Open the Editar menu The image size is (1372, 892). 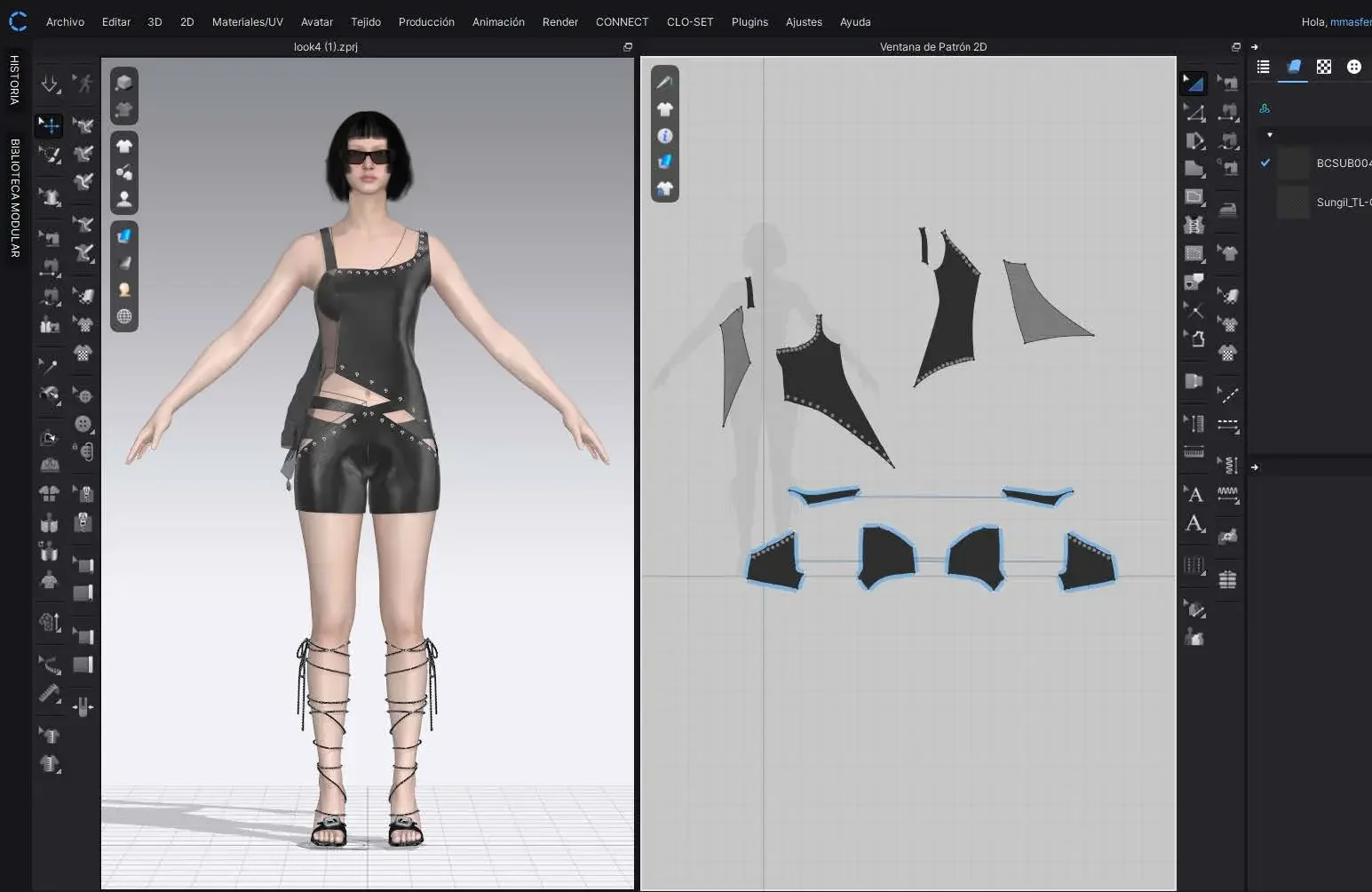pyautogui.click(x=116, y=21)
